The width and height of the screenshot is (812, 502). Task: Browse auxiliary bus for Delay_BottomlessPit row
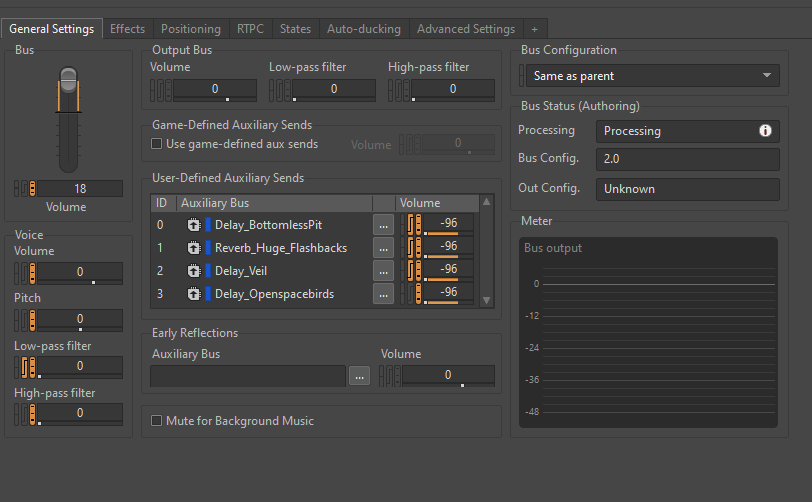point(383,225)
